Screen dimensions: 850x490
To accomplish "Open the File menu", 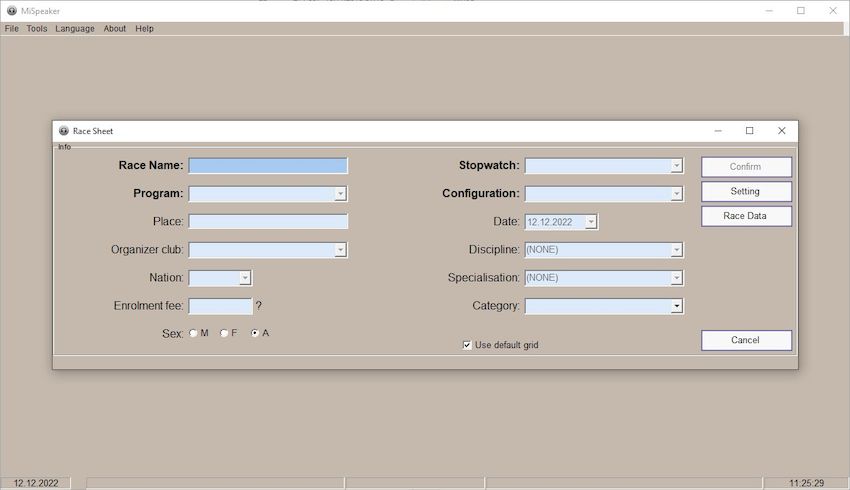I will 11,29.
